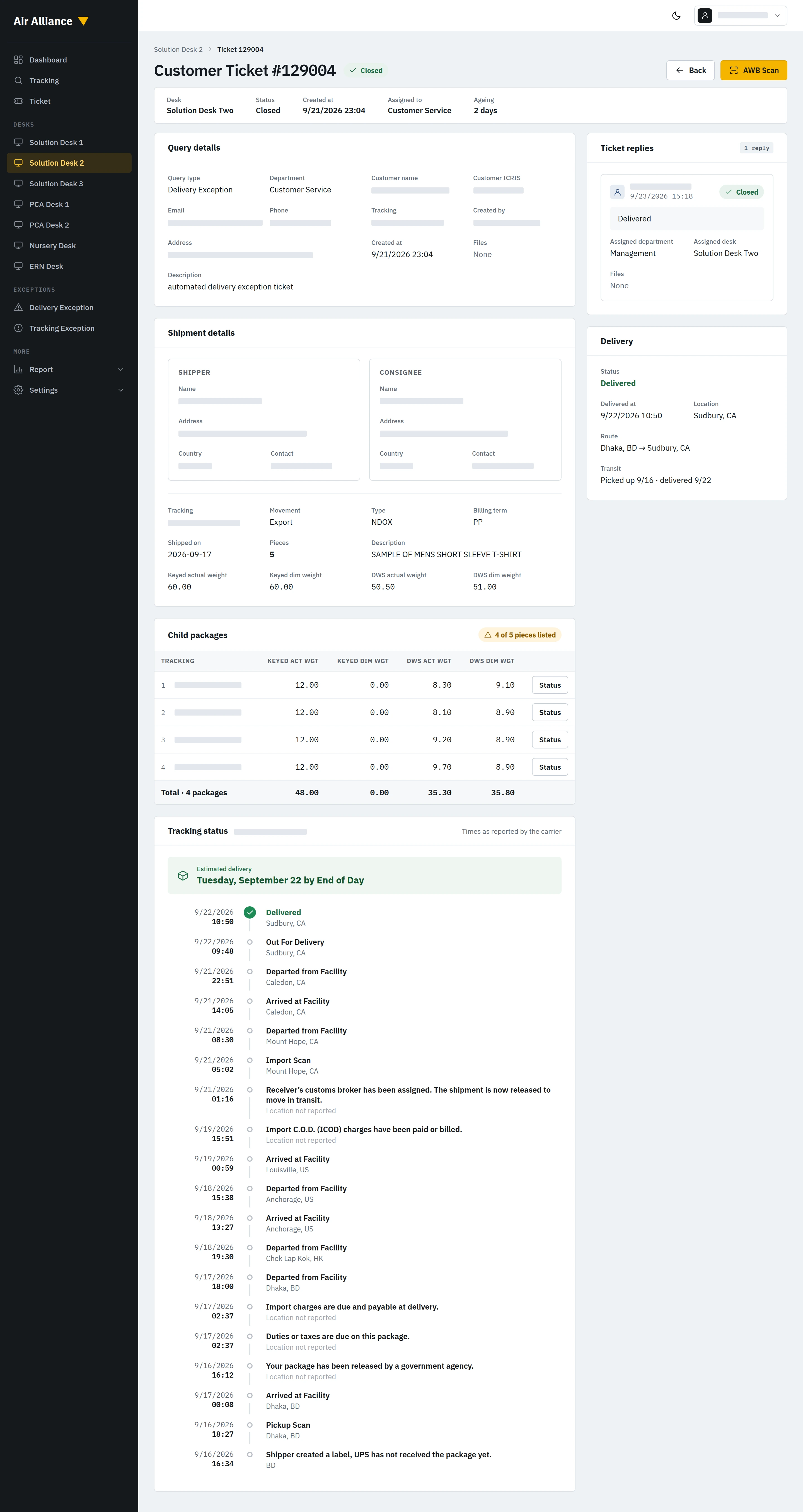Click Status button for package row 4
This screenshot has width=803, height=1512.
pos(550,767)
